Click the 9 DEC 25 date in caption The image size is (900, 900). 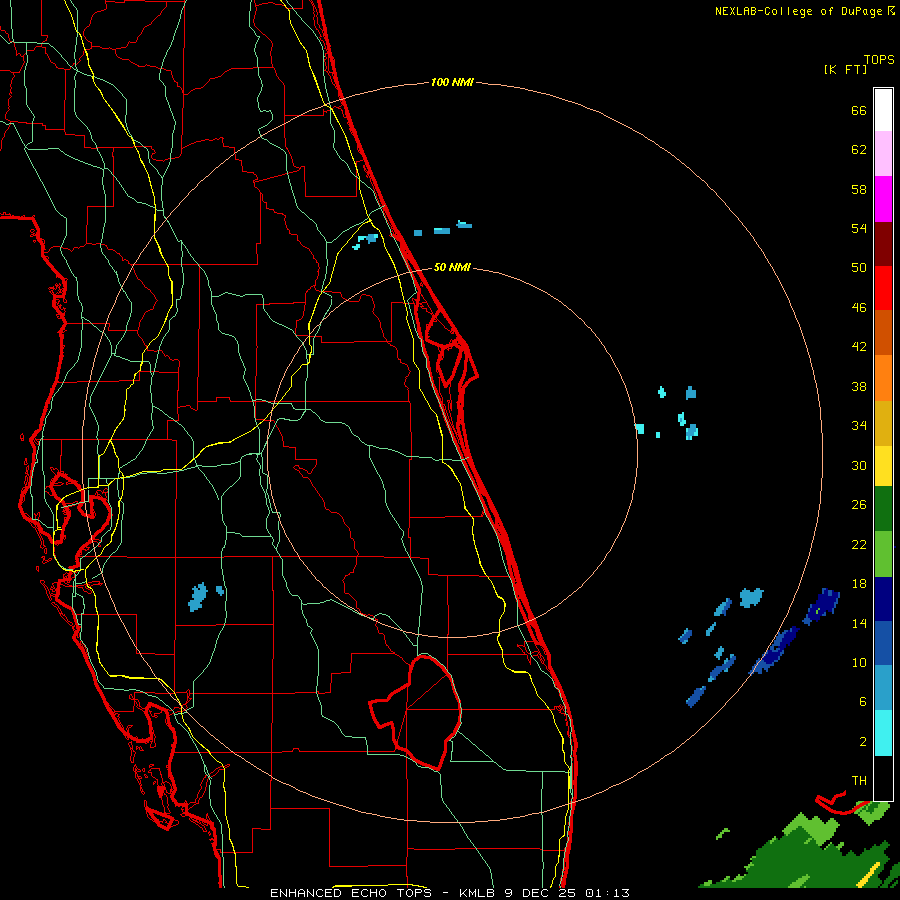click(x=539, y=893)
